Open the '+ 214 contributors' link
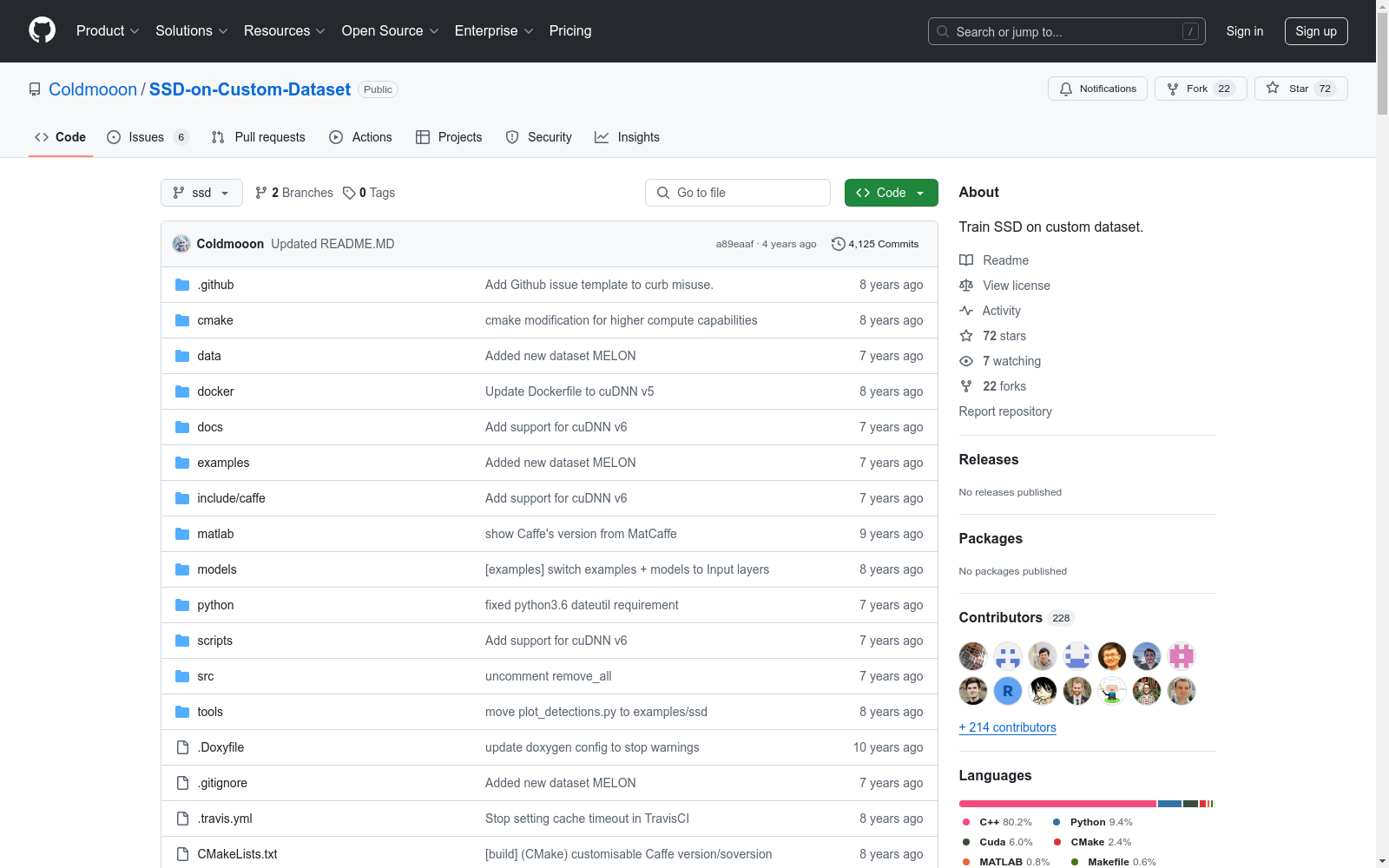The height and width of the screenshot is (868, 1389). pos(1008,727)
